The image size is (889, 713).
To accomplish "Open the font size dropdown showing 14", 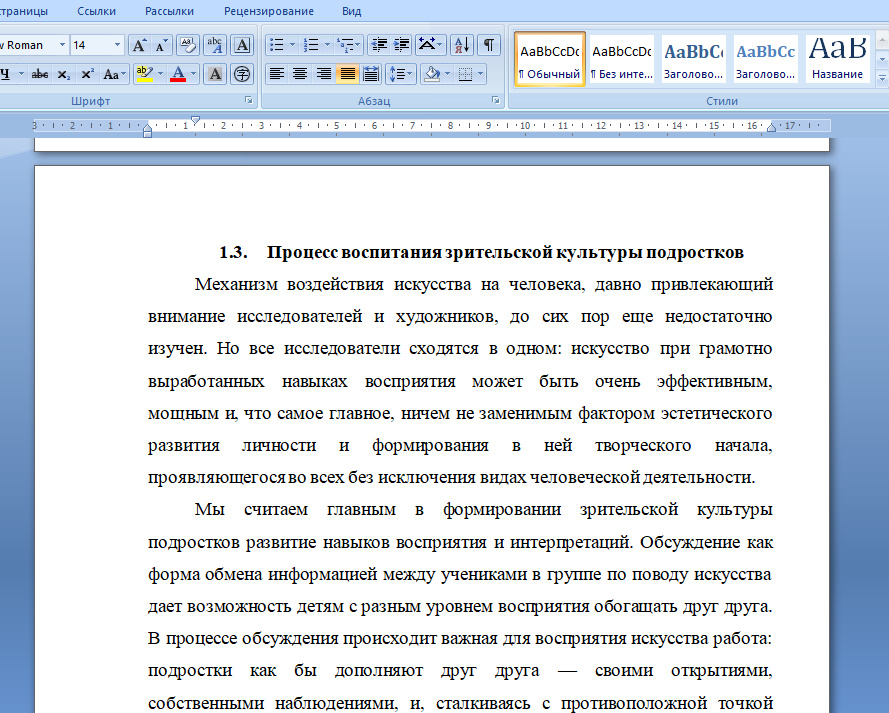I will [118, 45].
